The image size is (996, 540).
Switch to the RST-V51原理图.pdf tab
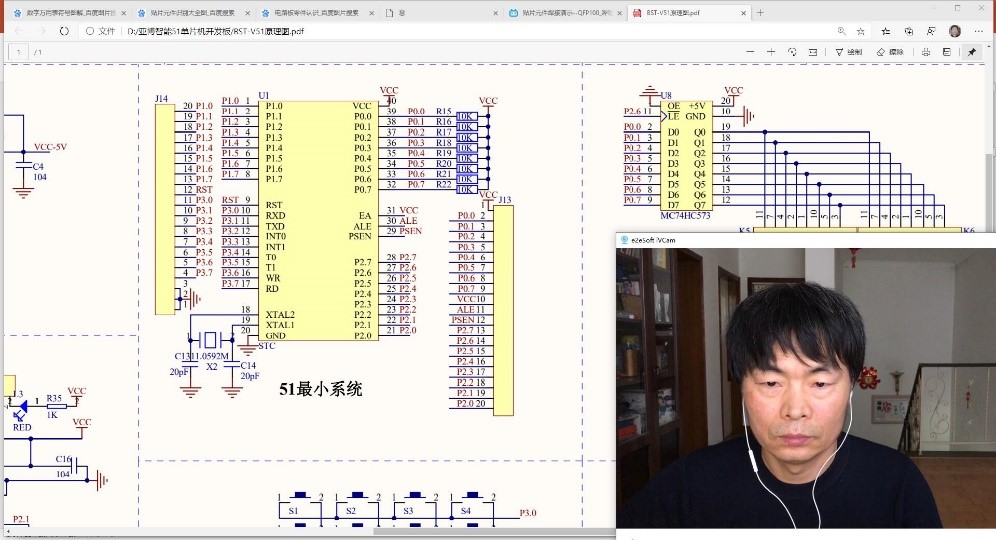685,13
